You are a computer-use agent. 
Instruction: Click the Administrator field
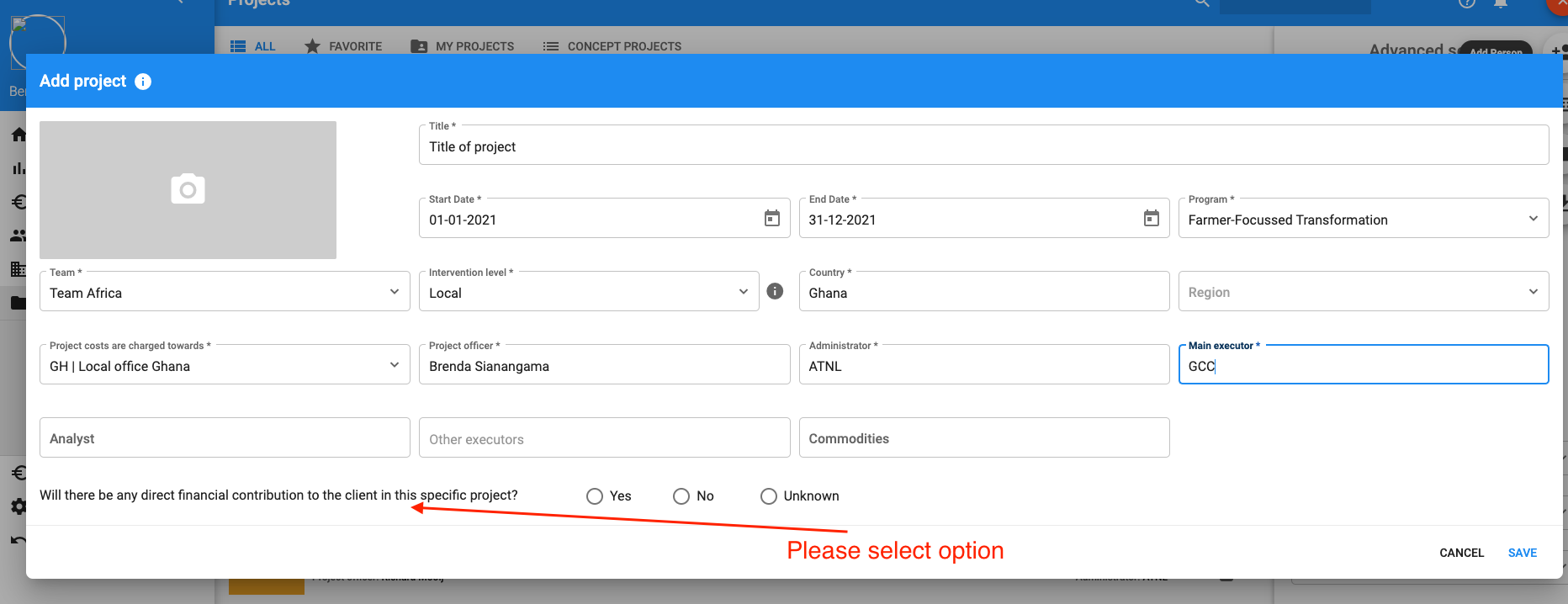[x=984, y=365]
